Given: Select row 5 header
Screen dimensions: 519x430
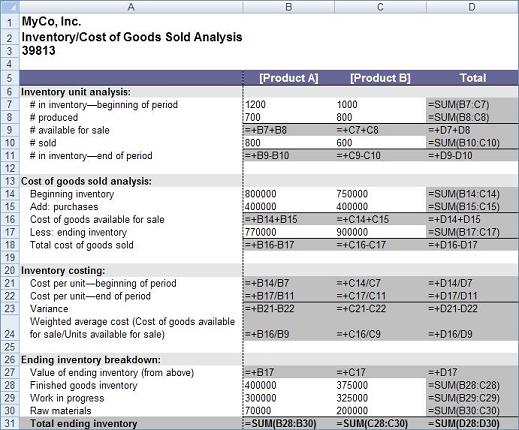Looking at the screenshot, I should click(x=10, y=78).
